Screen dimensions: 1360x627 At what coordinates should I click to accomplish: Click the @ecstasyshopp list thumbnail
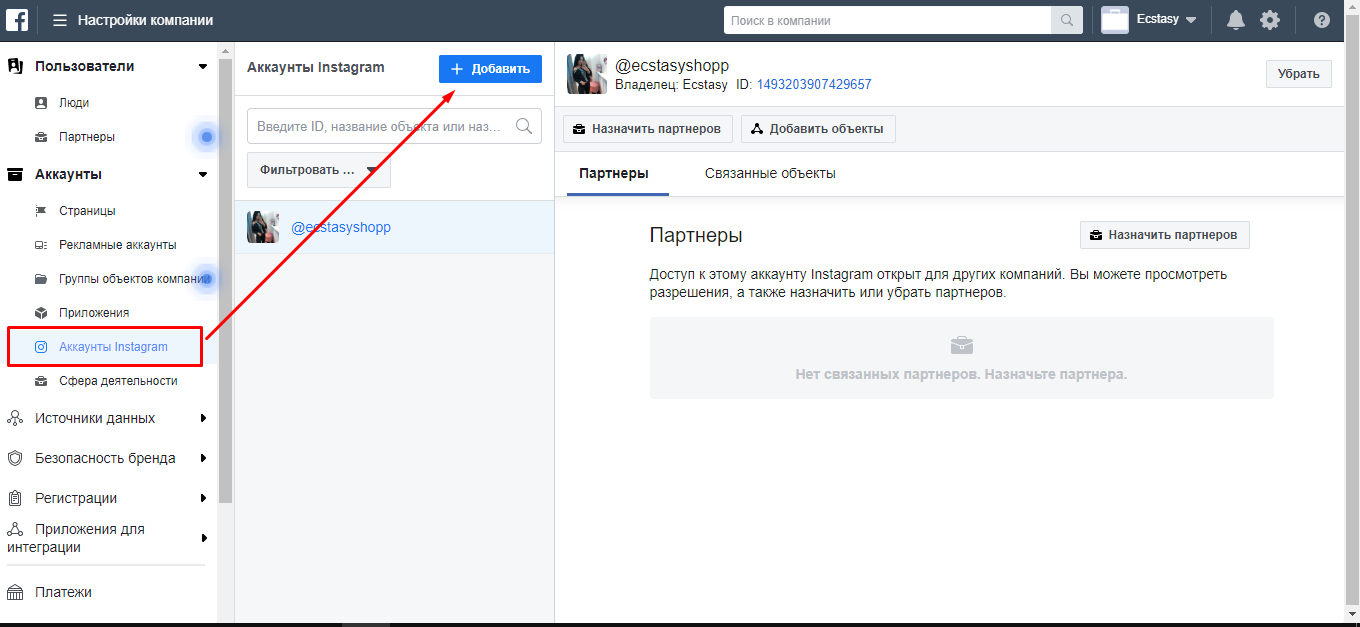coord(263,227)
